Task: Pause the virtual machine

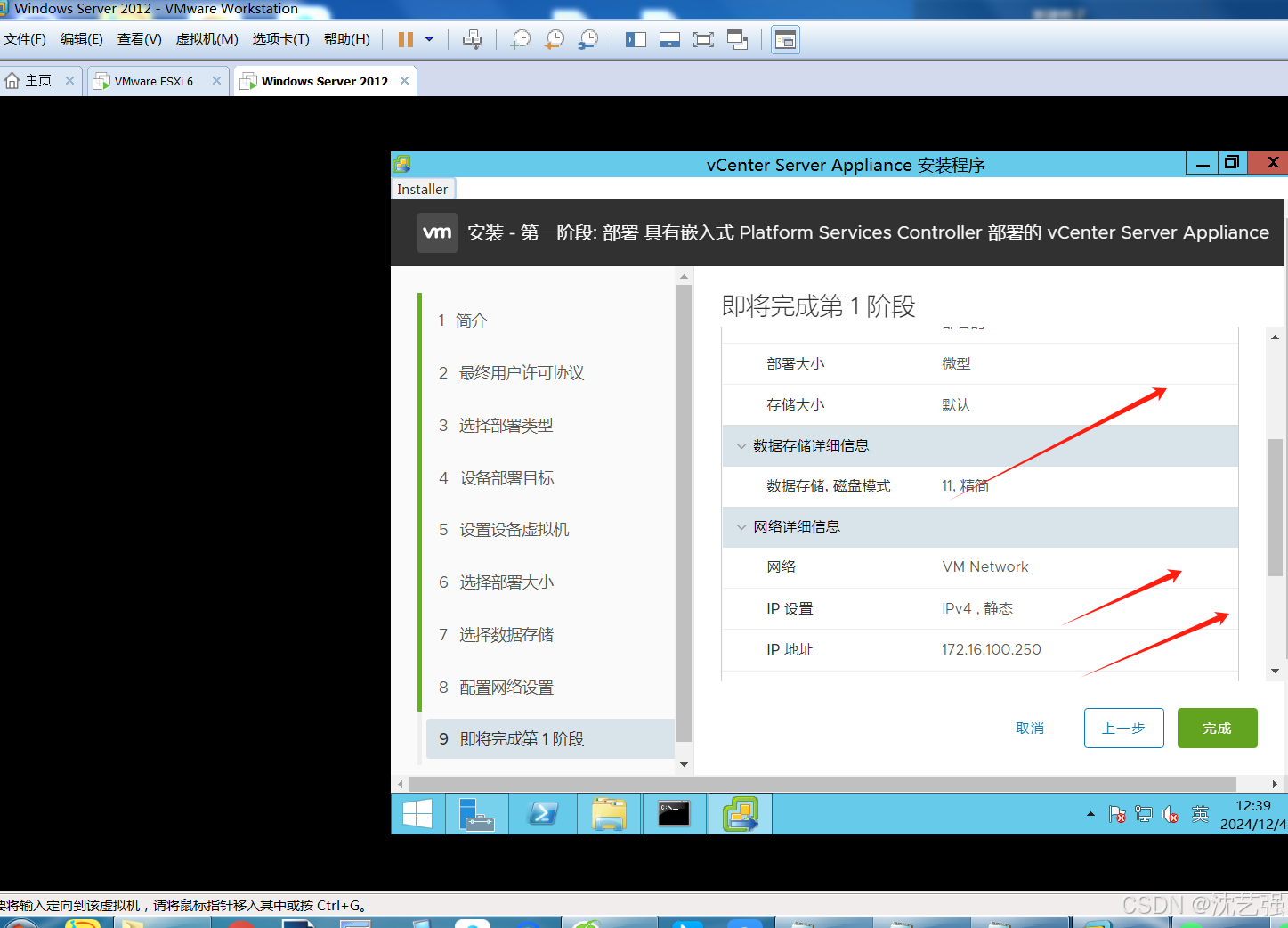Action: (x=406, y=39)
